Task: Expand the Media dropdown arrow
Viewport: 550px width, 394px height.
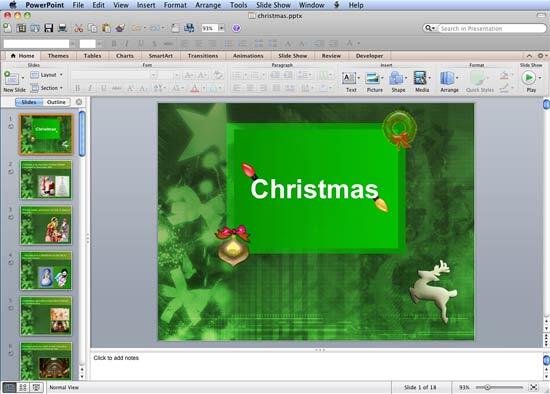Action: 429,78
